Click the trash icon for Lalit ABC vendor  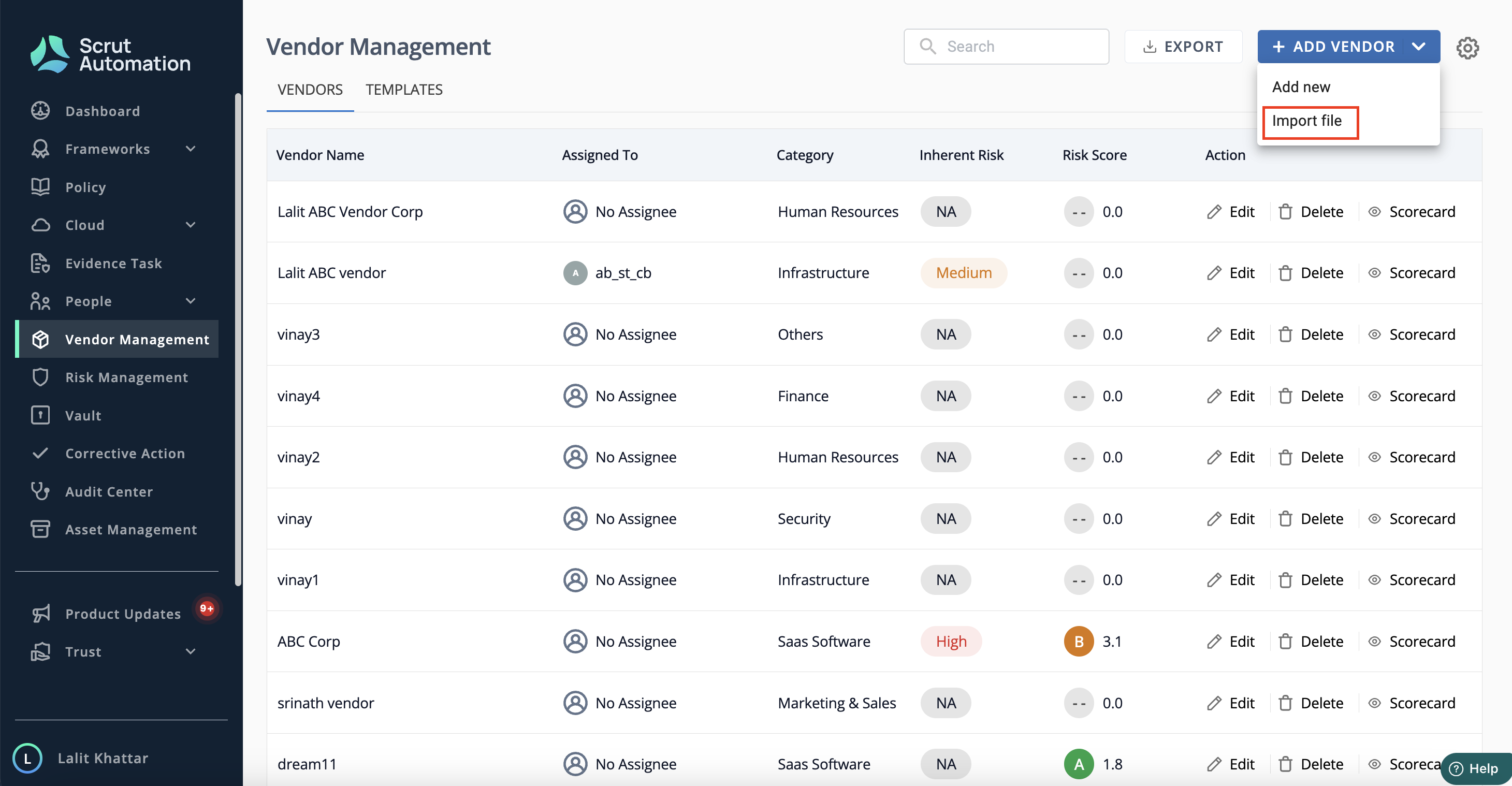(1285, 273)
